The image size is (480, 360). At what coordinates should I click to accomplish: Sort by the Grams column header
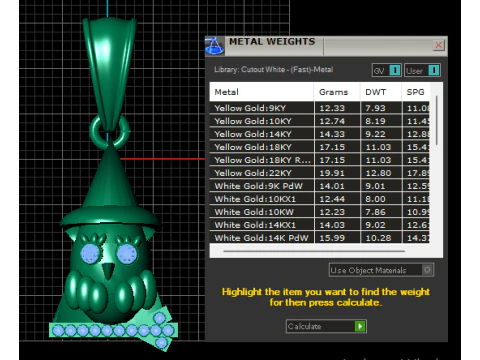(x=337, y=92)
